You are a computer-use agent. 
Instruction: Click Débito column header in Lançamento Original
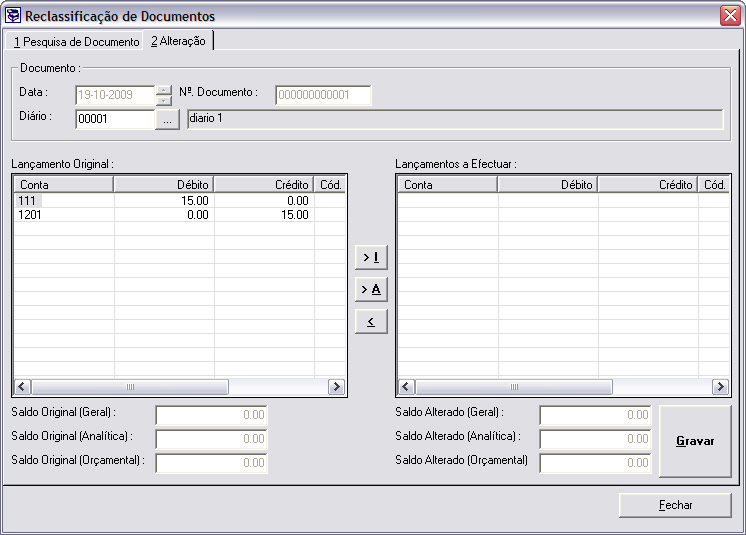click(164, 185)
